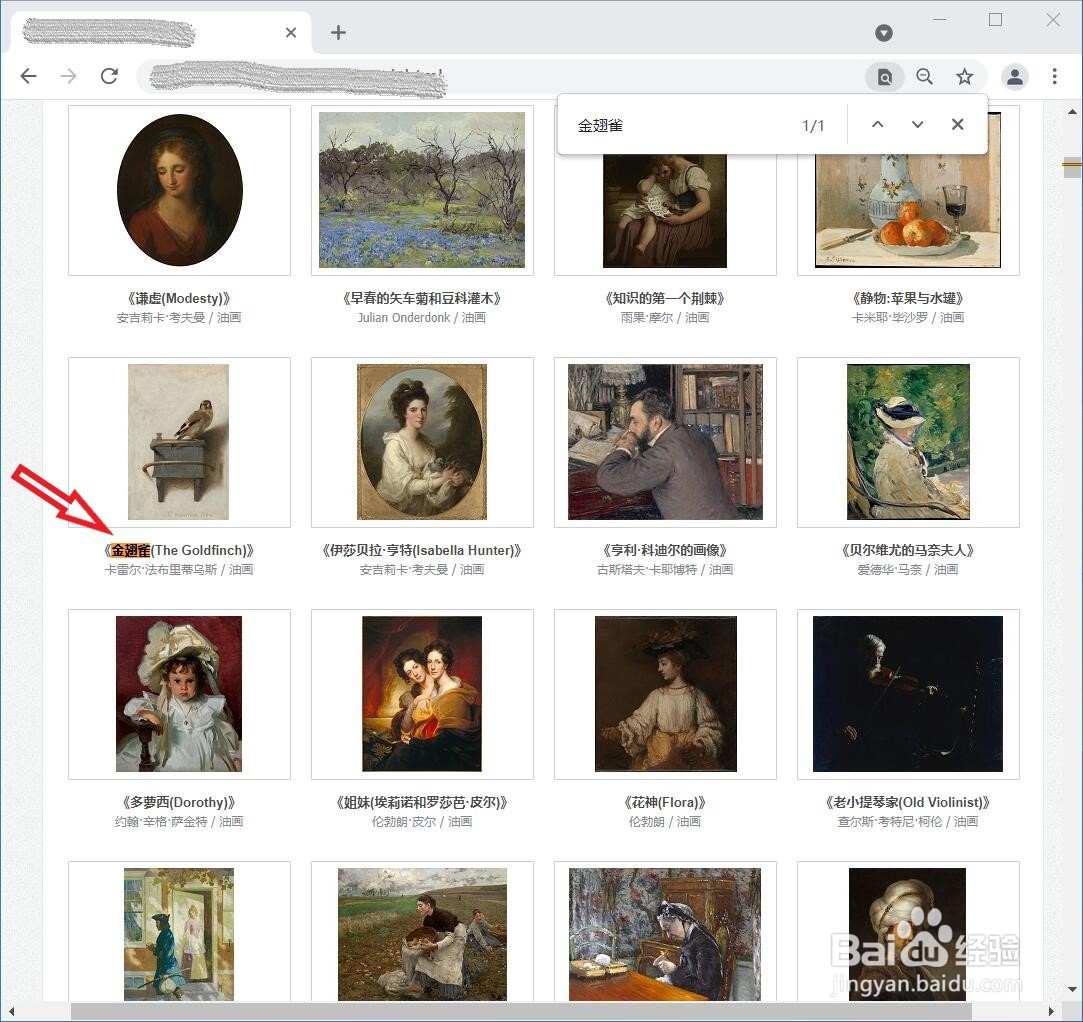1083x1022 pixels.
Task: Open Chrome three-dot menu
Action: 1054,77
